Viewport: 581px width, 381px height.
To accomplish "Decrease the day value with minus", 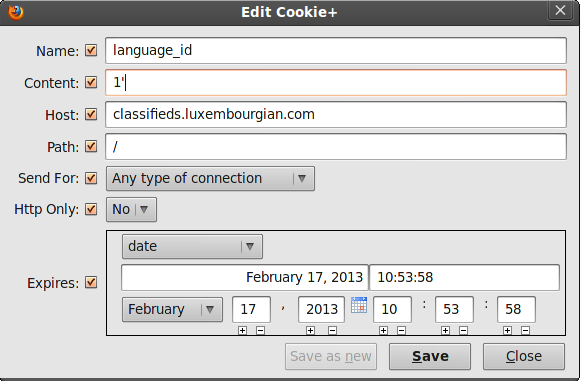I will click(x=260, y=330).
